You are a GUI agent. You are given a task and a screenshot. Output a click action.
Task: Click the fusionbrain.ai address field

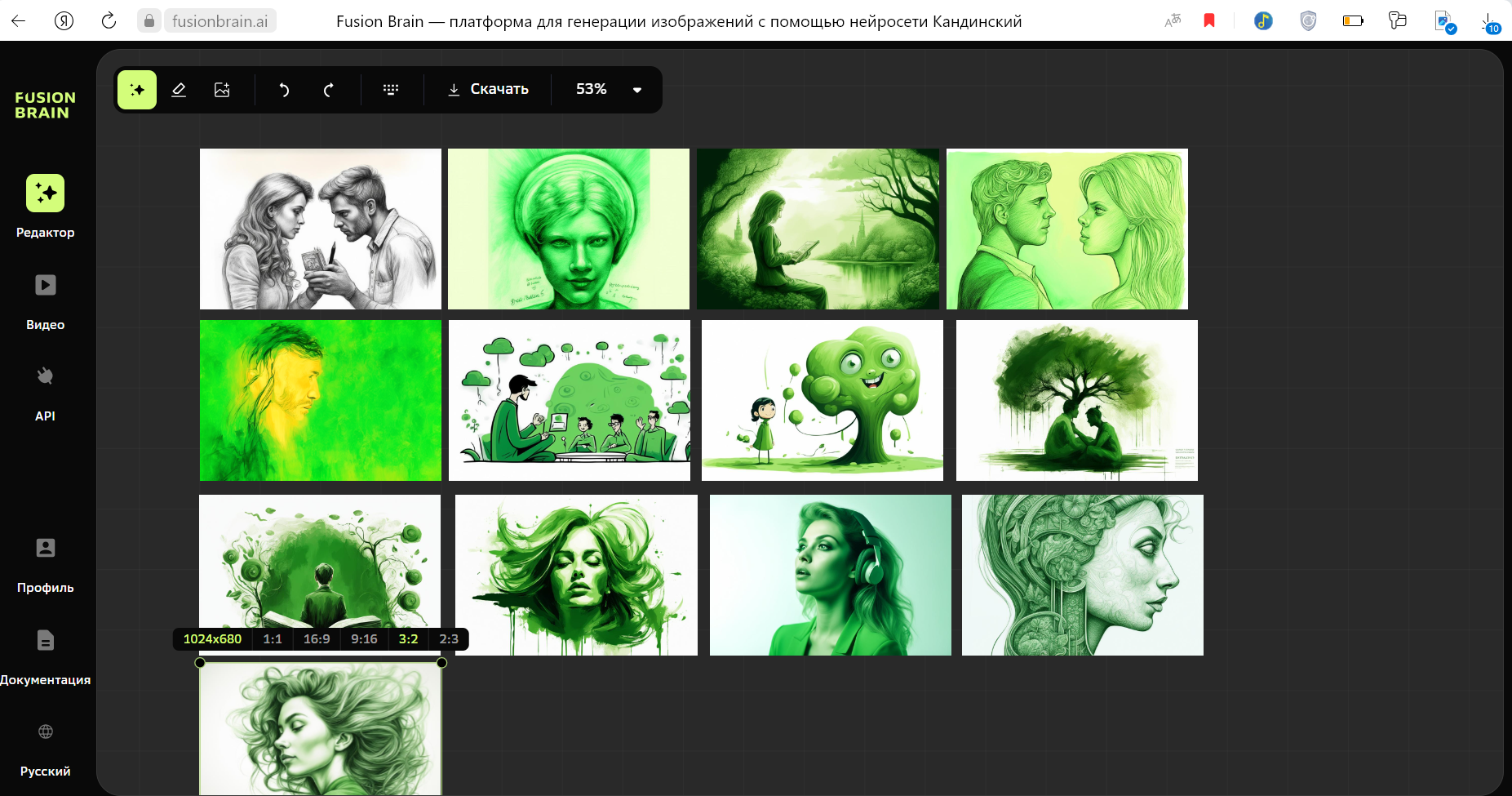coord(220,20)
